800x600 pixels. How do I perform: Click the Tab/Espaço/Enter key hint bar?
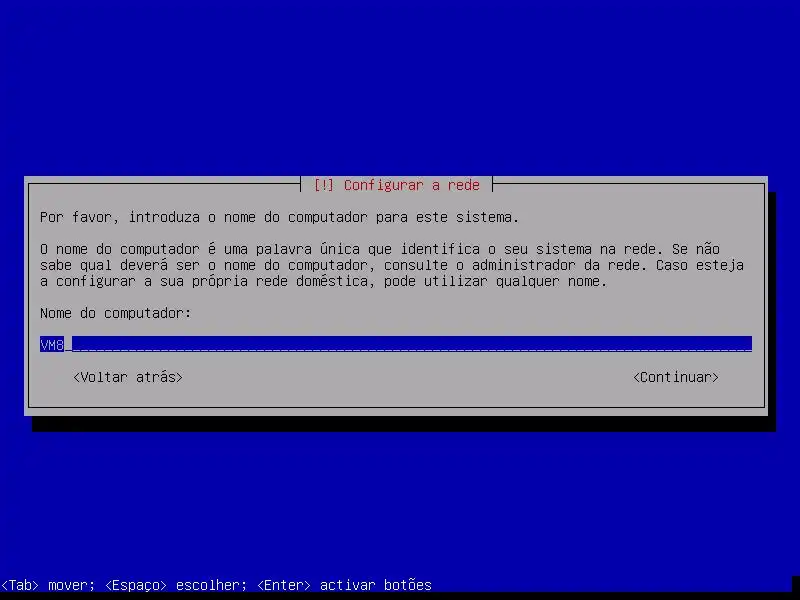coord(216,585)
